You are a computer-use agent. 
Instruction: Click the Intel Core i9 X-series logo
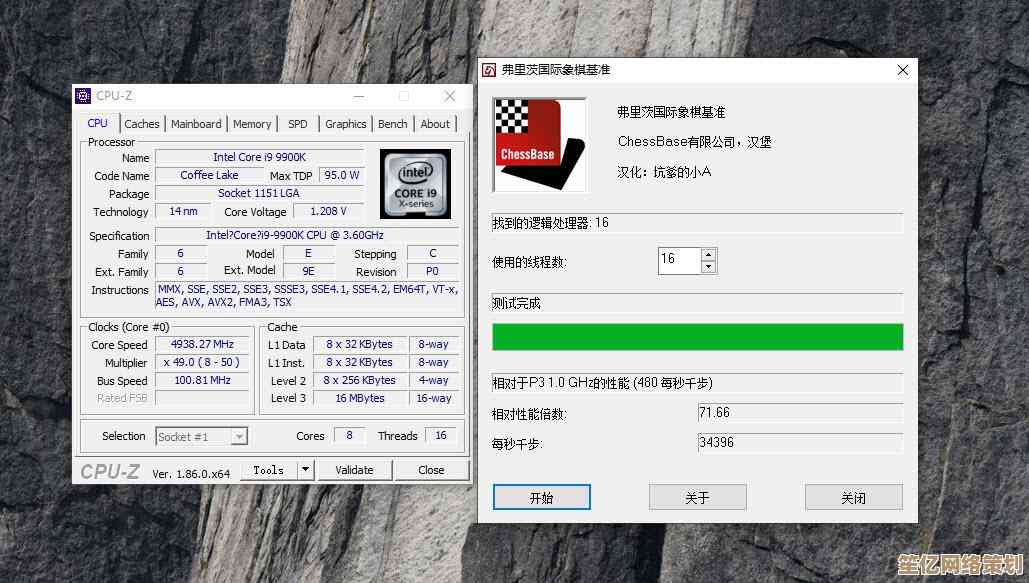click(414, 184)
